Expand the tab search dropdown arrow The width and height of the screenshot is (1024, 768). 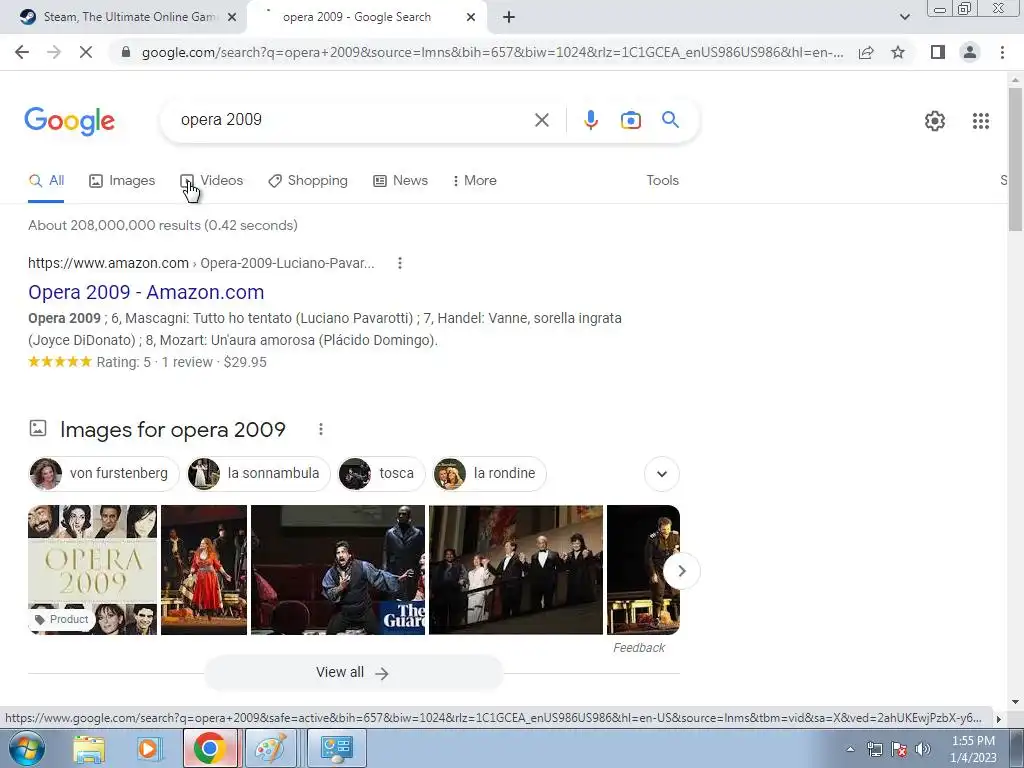point(904,18)
